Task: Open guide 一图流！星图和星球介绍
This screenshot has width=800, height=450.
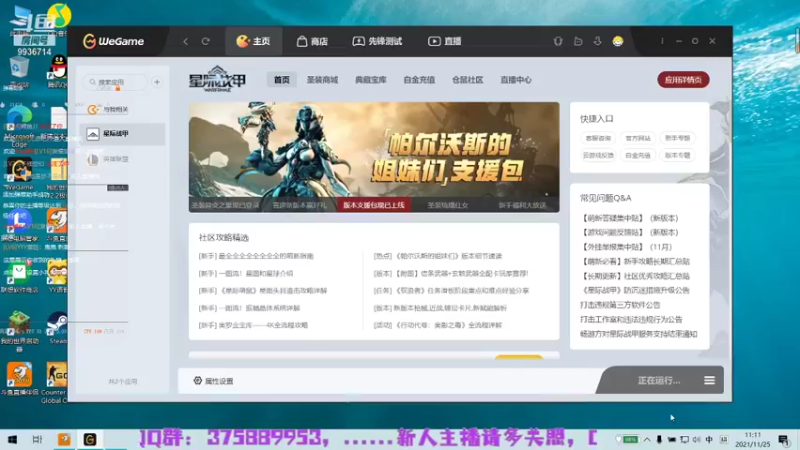Action: pos(246,273)
